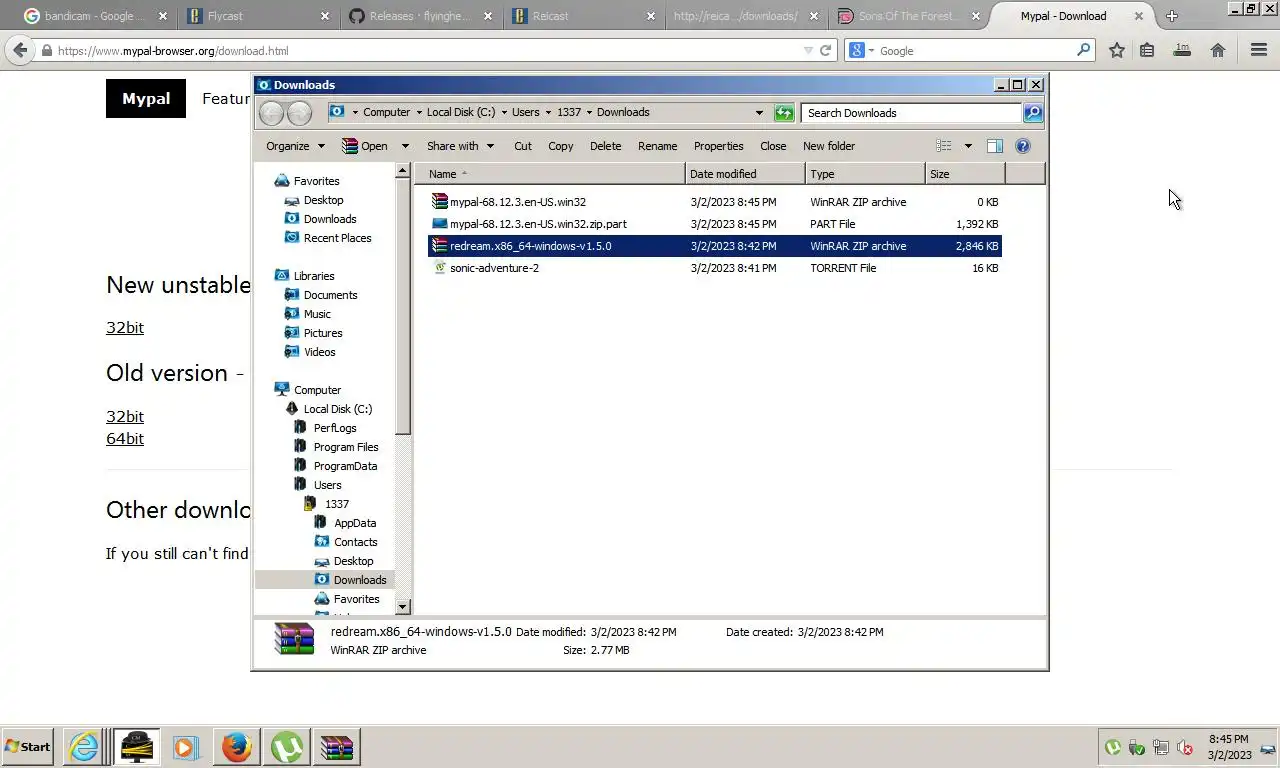Screen dimensions: 1280x768
Task: Open uTorrent from the taskbar
Action: [287, 747]
